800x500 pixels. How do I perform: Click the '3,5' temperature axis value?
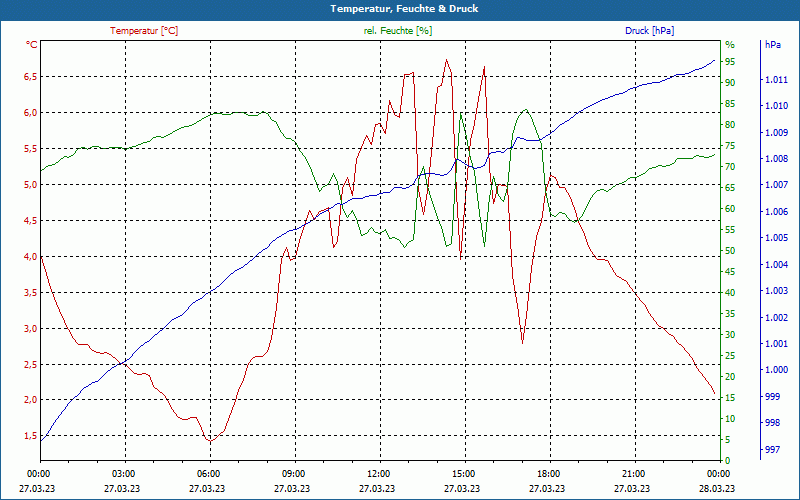(31, 293)
